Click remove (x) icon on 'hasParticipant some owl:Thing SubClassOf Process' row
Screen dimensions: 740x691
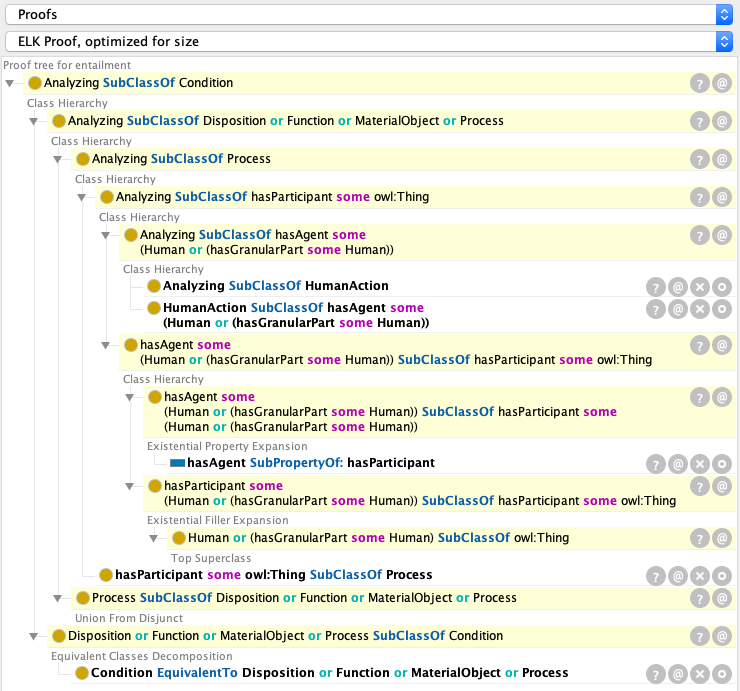click(700, 576)
